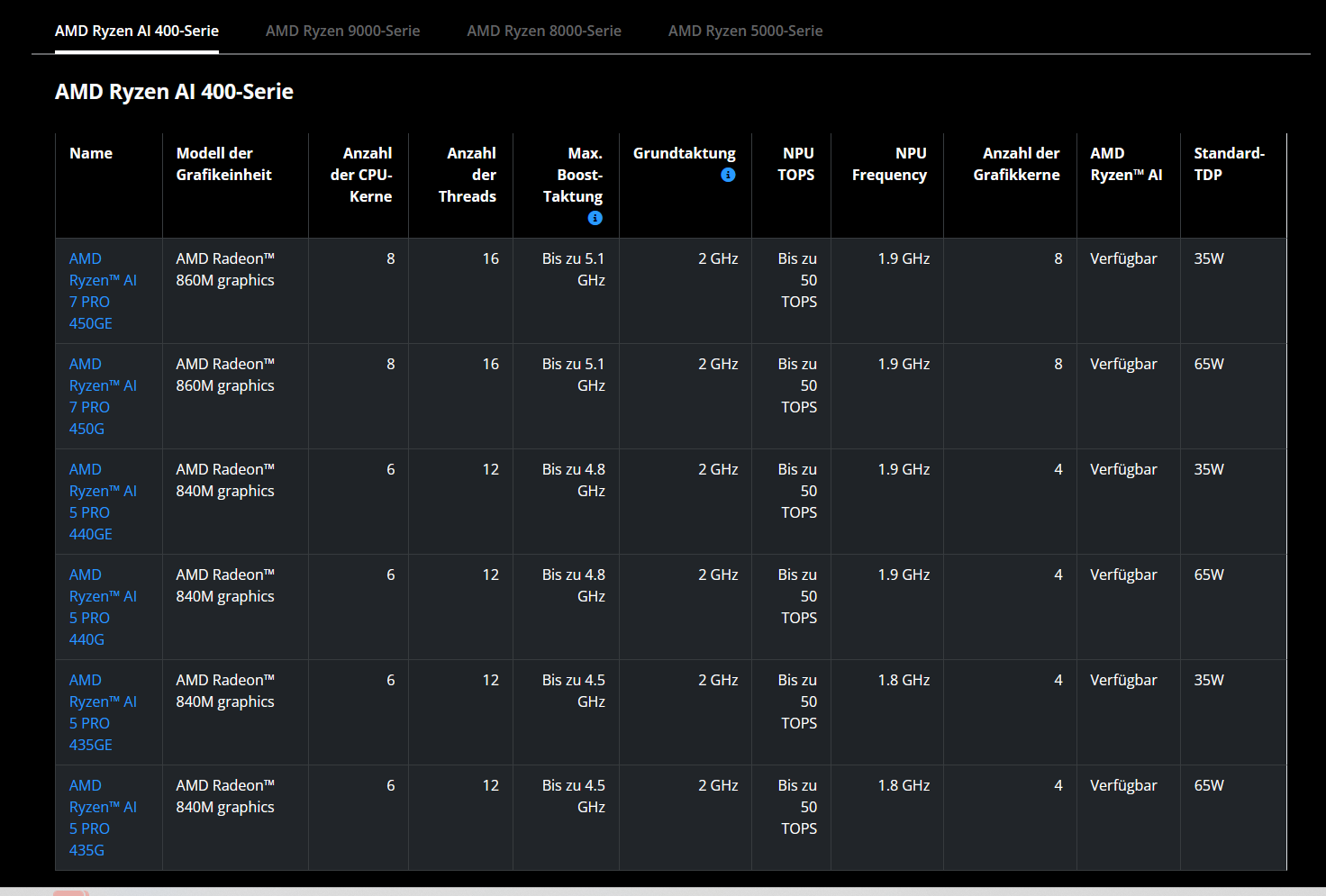Show the AMD Ryzen 5000-Serie tab
The width and height of the screenshot is (1326, 896).
point(746,31)
